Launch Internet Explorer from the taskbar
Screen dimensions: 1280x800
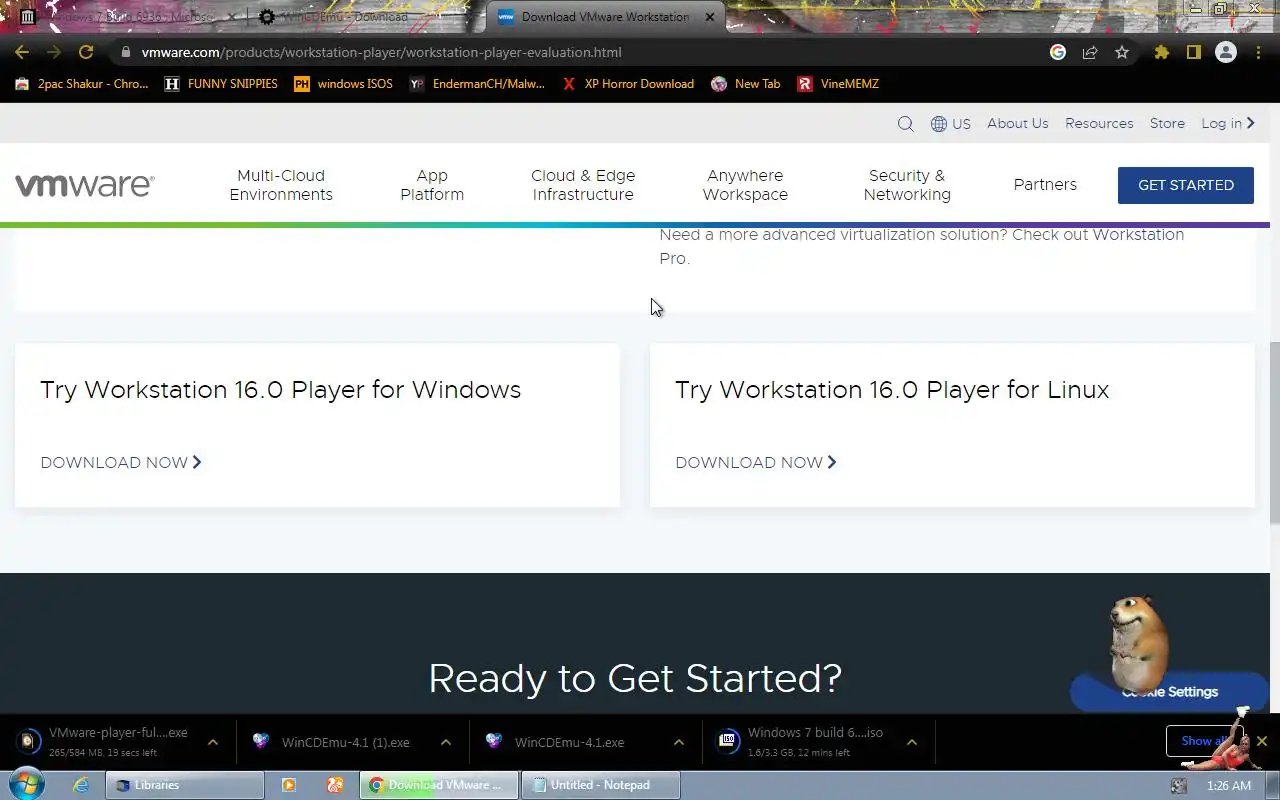pos(81,785)
